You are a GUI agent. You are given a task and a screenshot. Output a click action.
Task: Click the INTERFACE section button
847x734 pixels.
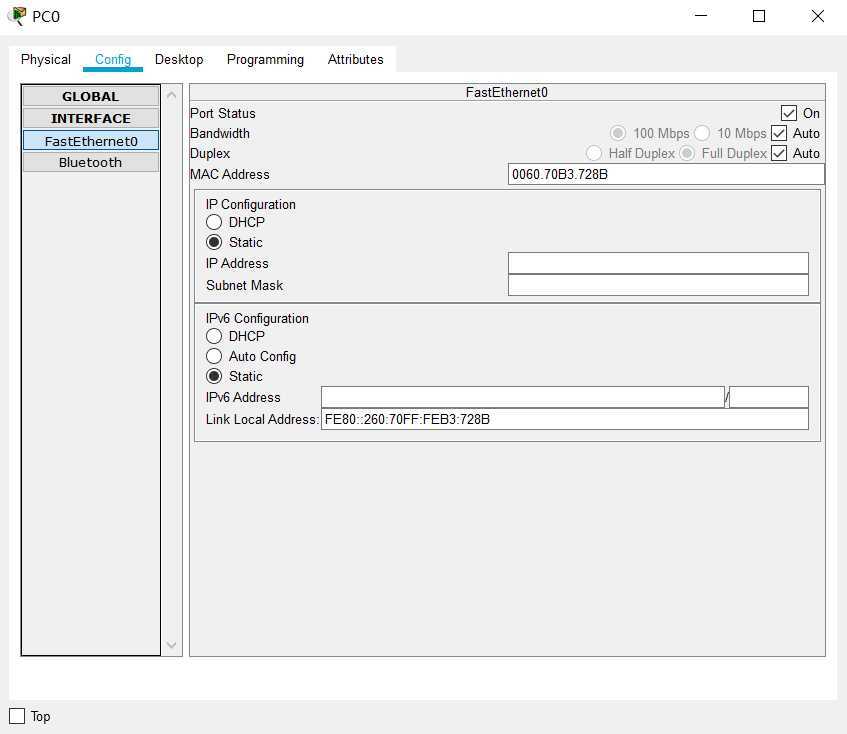tap(91, 118)
